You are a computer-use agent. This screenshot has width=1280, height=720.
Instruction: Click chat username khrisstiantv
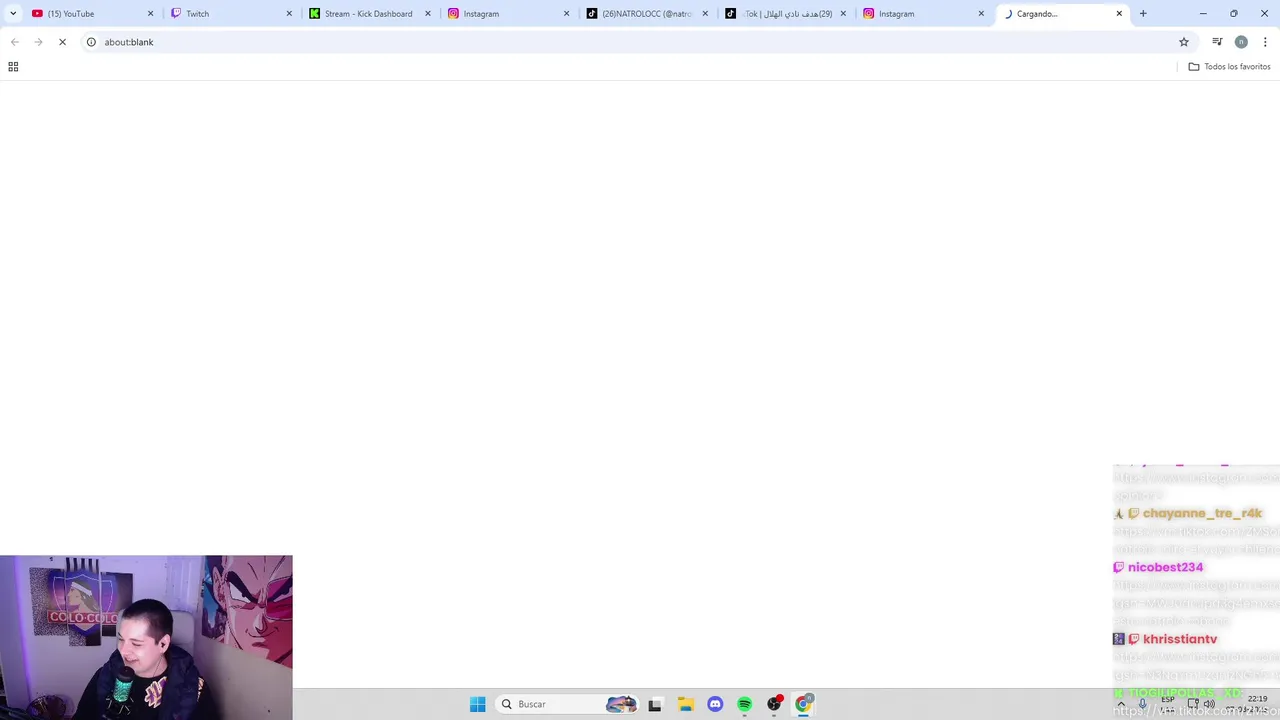click(x=1180, y=639)
